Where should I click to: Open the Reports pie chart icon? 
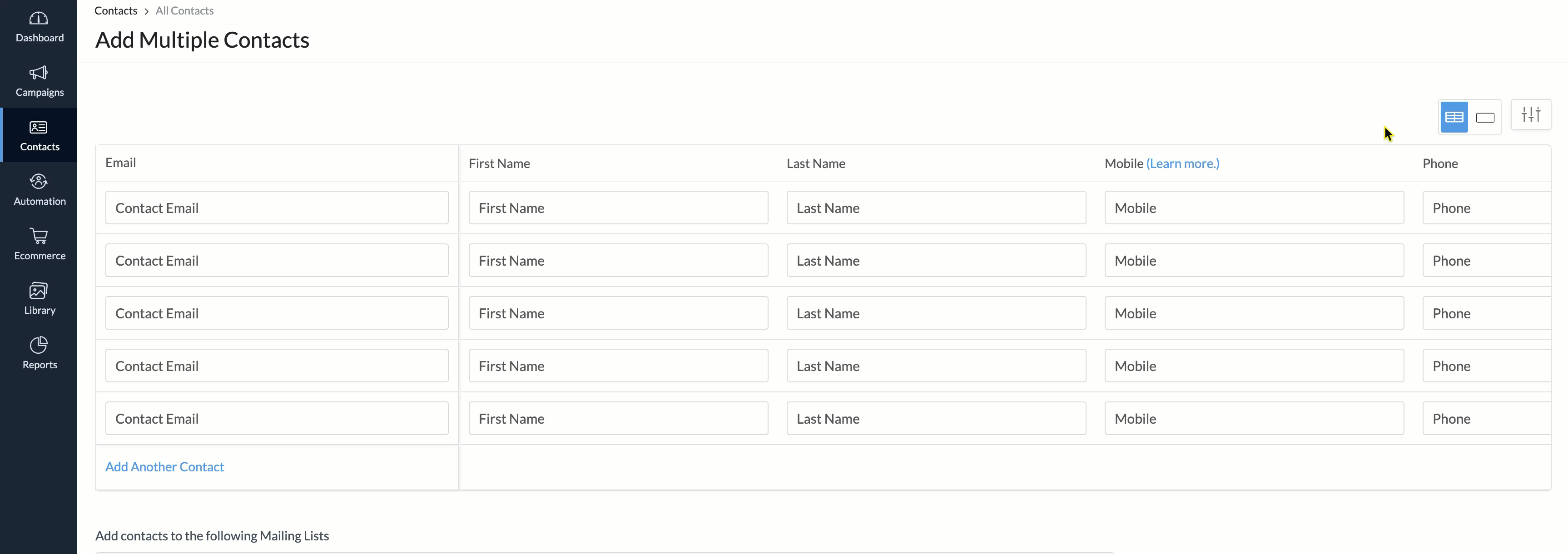(x=38, y=345)
